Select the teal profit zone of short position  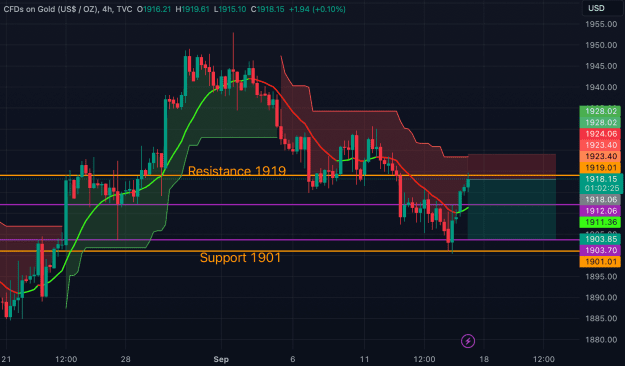point(512,210)
